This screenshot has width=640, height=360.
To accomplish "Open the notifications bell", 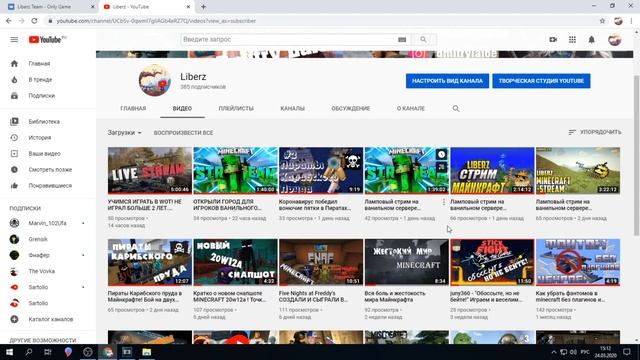I will click(591, 40).
